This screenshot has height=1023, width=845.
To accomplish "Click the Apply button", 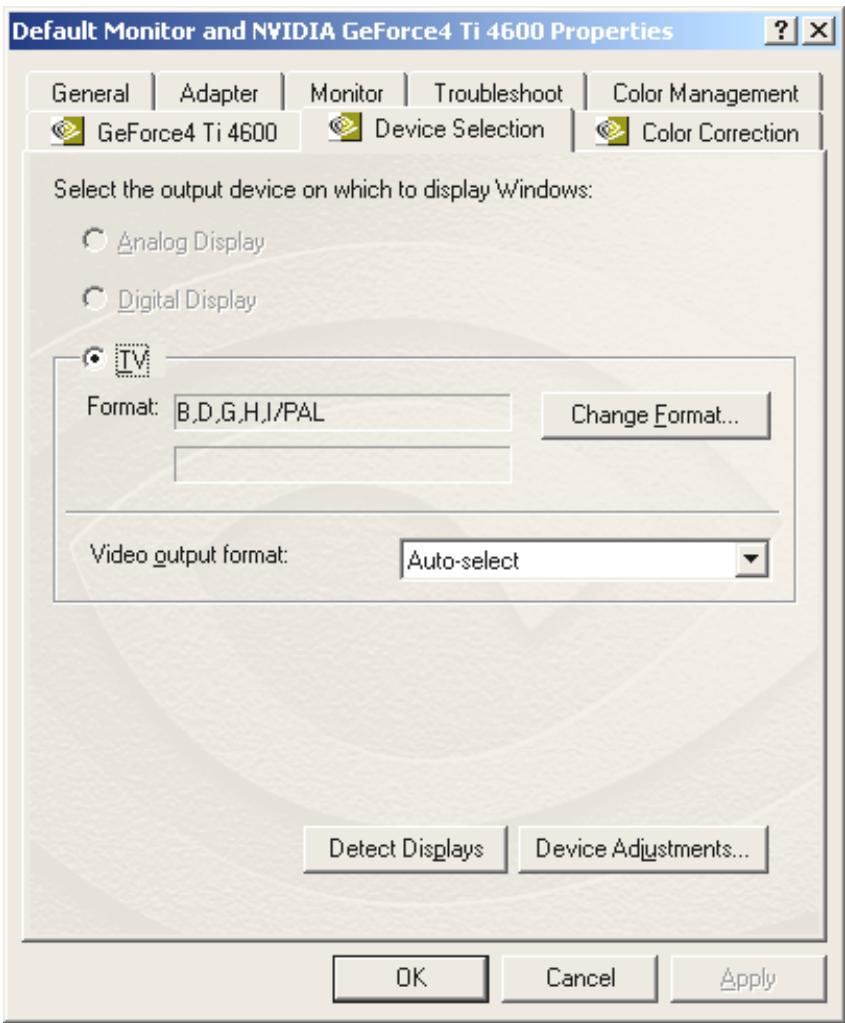I will (748, 978).
